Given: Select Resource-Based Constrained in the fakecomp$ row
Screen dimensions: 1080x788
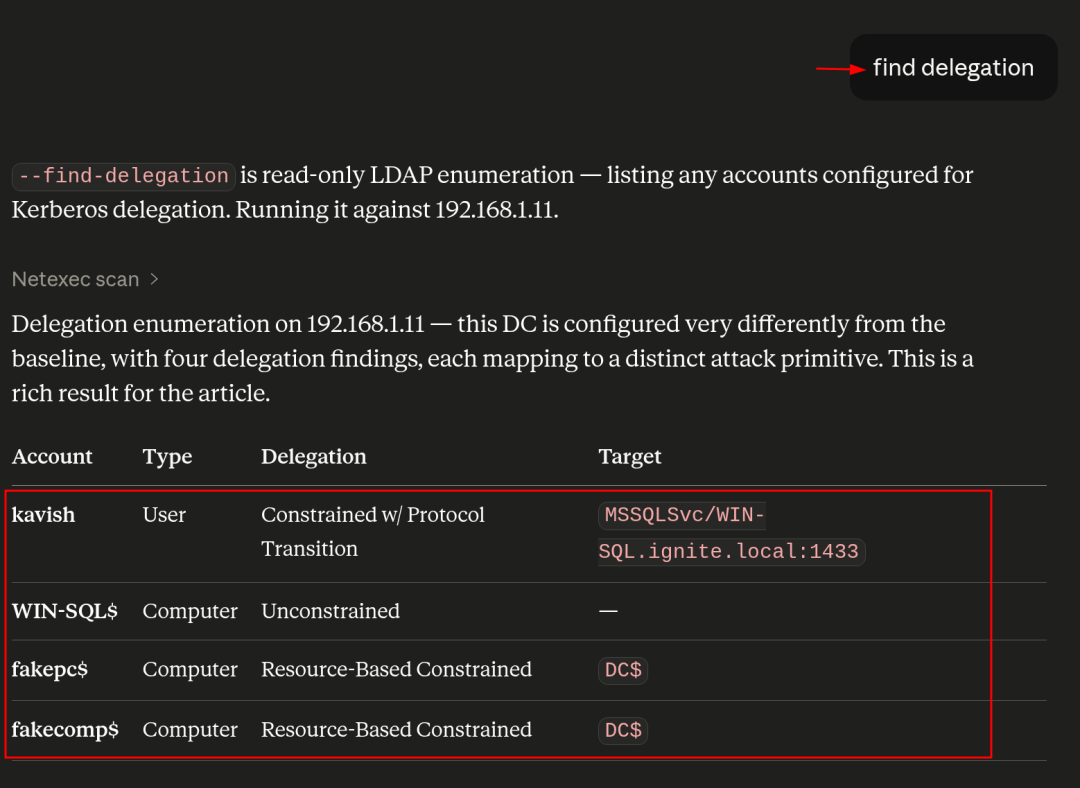Looking at the screenshot, I should (x=397, y=729).
